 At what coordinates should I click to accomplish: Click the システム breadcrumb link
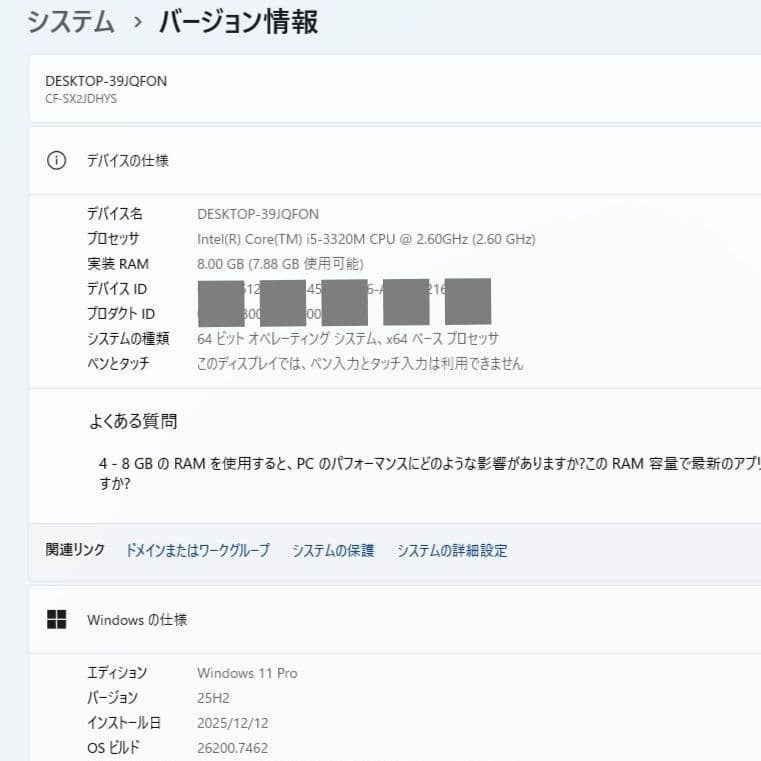click(70, 22)
